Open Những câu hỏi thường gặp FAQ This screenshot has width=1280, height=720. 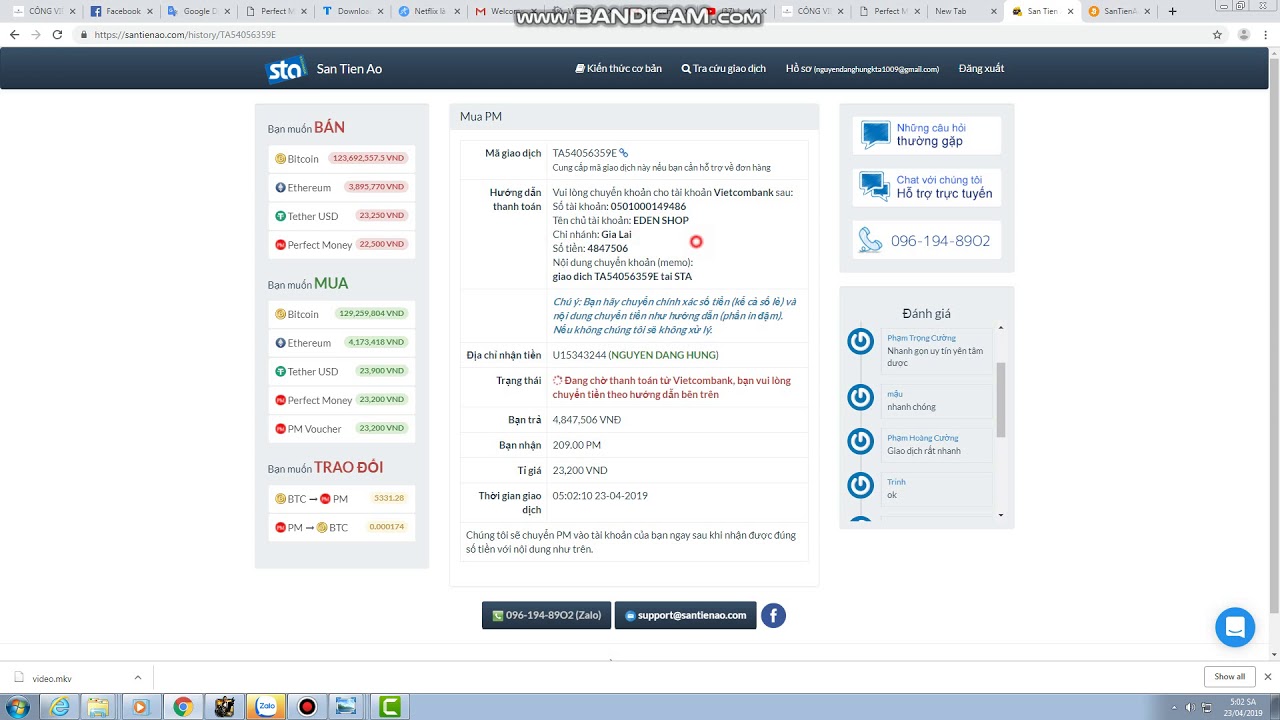[926, 135]
